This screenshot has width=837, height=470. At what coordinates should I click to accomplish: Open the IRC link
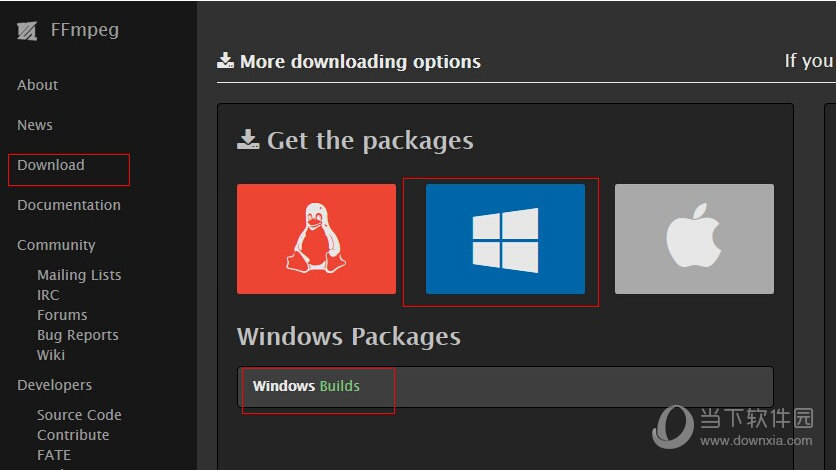tap(48, 295)
